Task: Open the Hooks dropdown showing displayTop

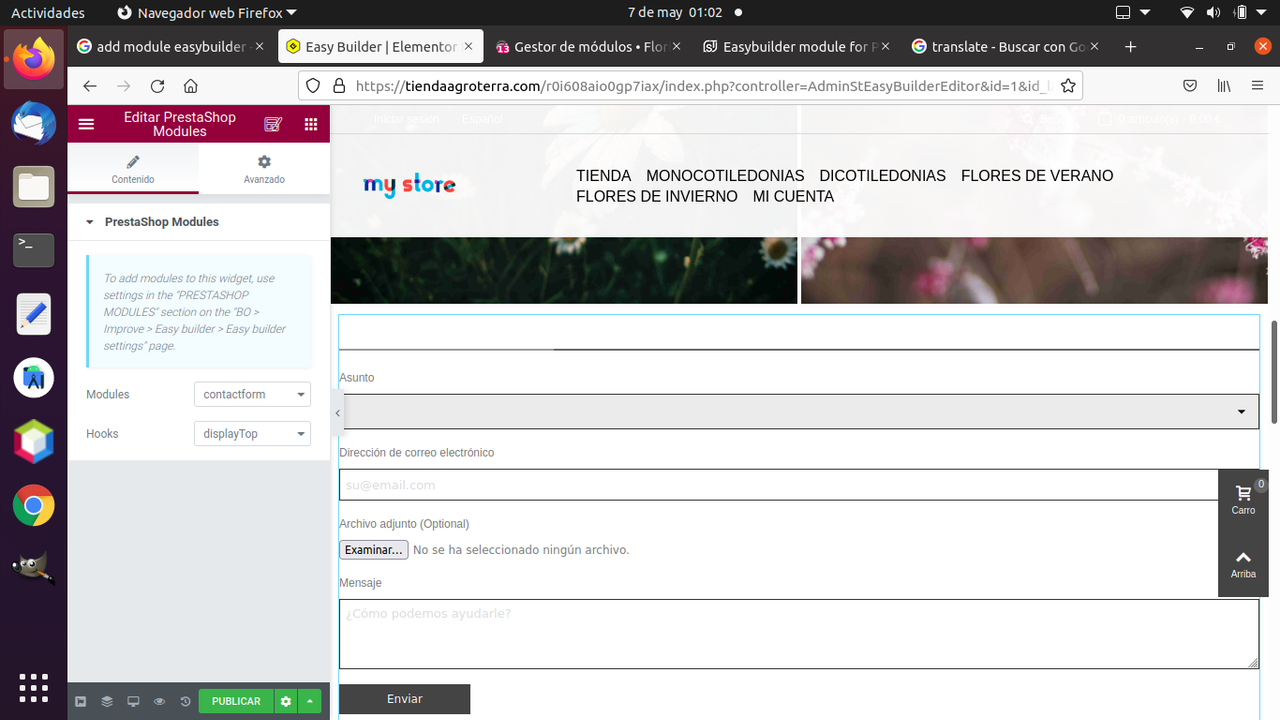Action: pos(252,434)
